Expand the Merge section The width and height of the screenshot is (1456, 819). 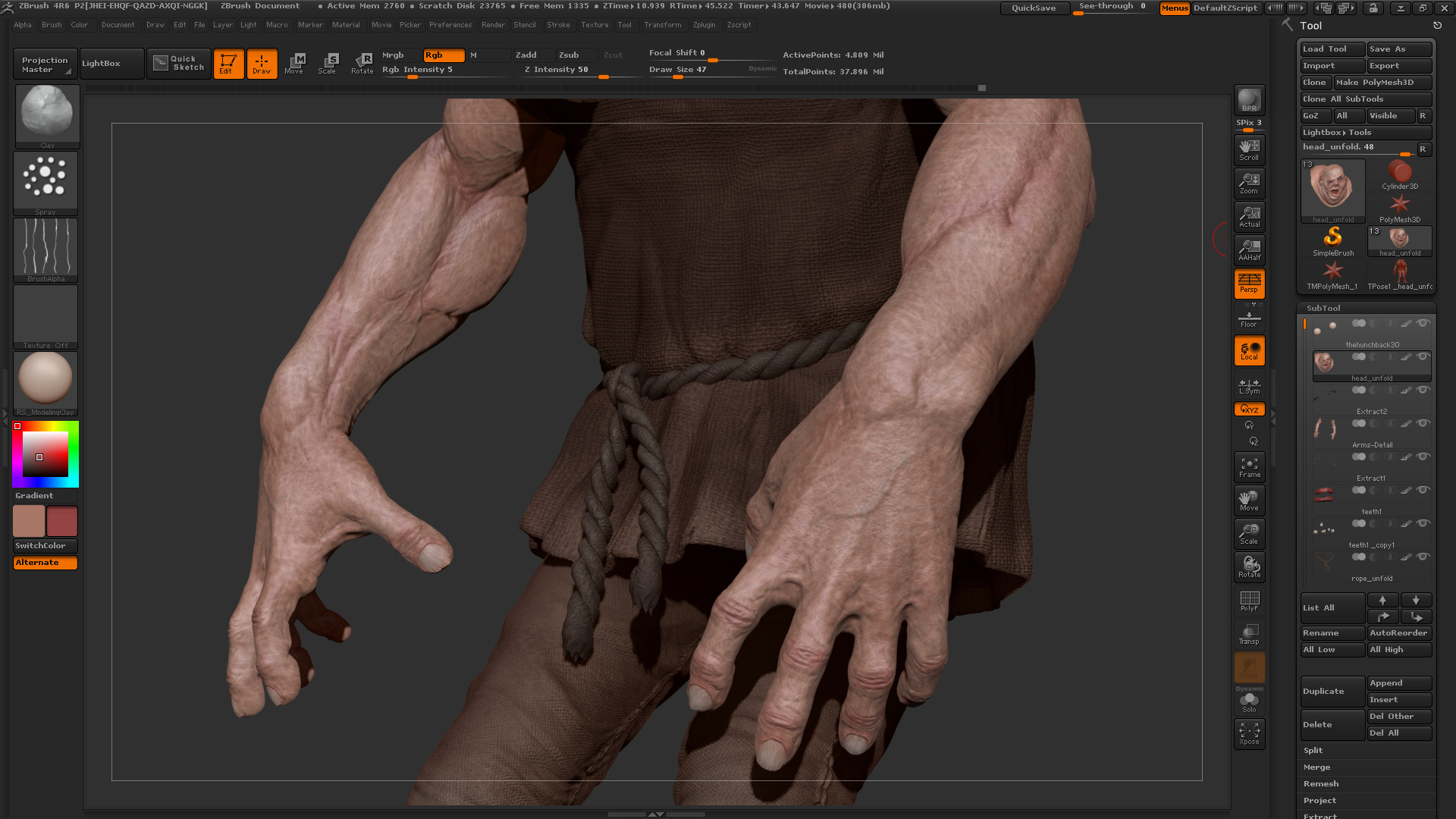pos(1316,767)
